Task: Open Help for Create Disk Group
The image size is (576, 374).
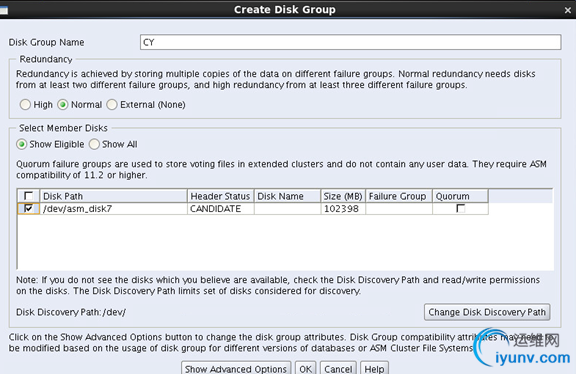Action: point(374,368)
